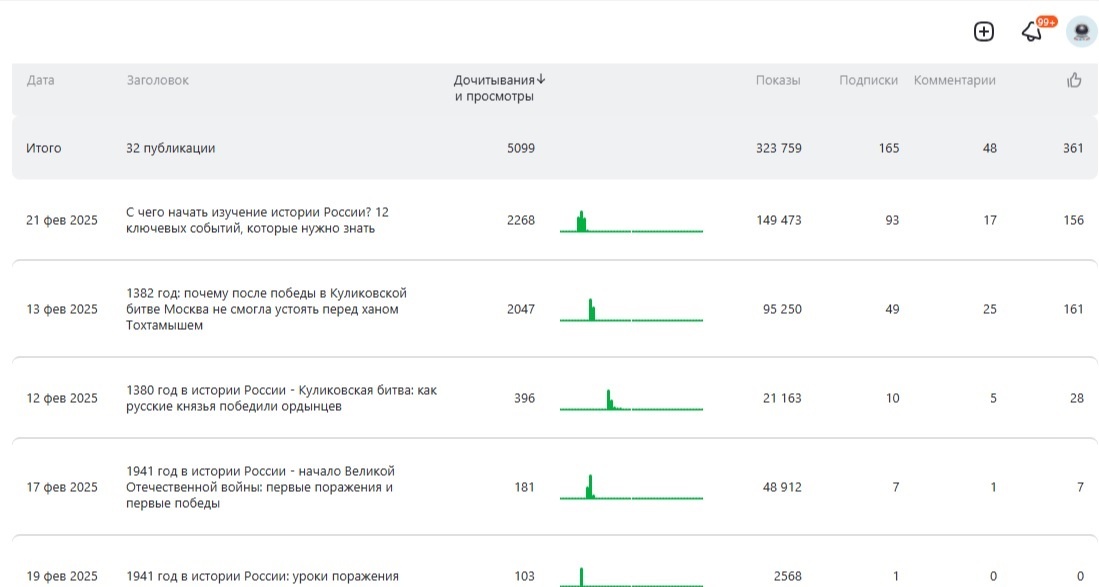1099x587 pixels.
Task: Click likes value 28
Action: 1077,398
